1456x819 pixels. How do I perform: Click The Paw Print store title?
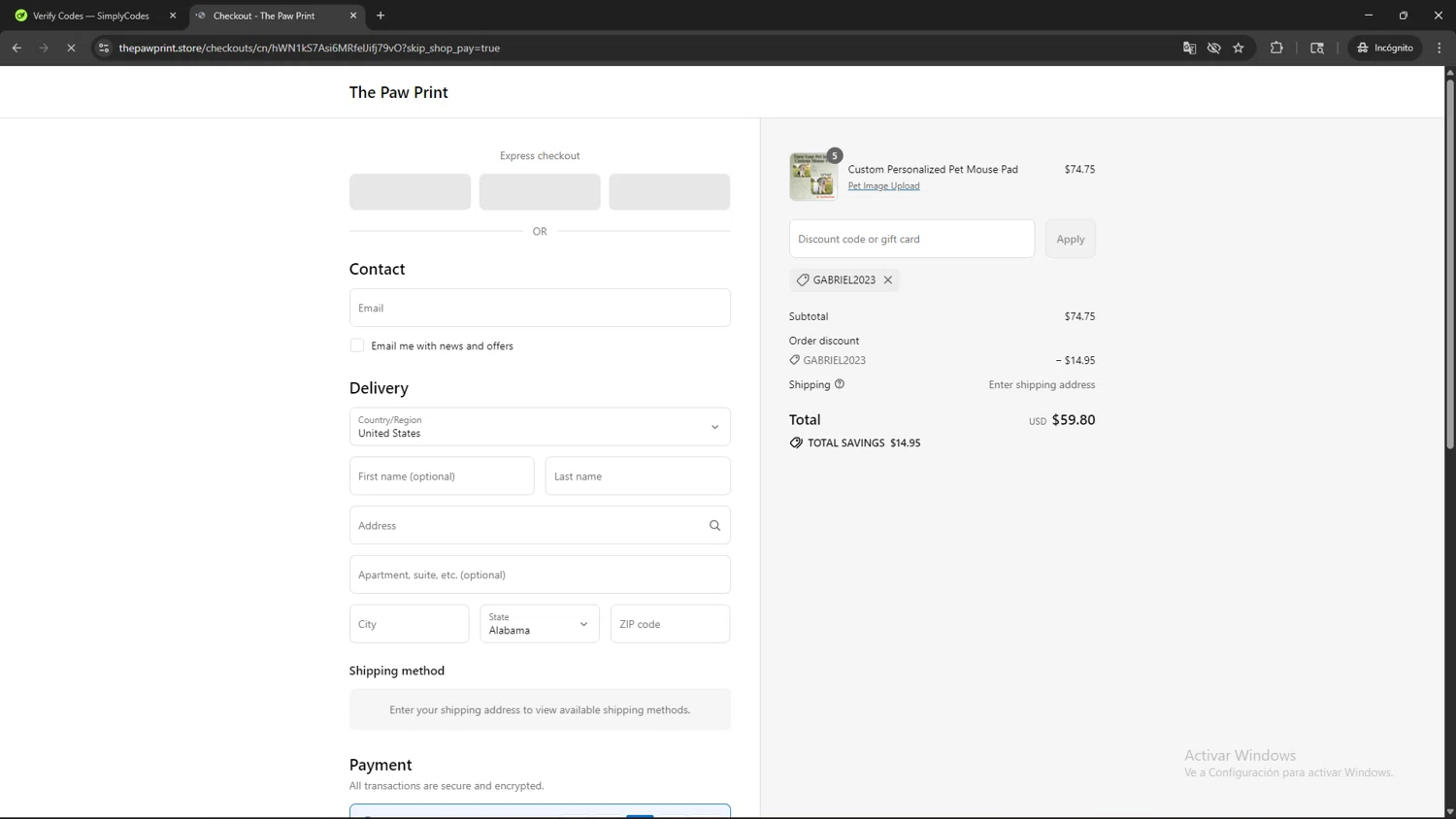point(398,92)
